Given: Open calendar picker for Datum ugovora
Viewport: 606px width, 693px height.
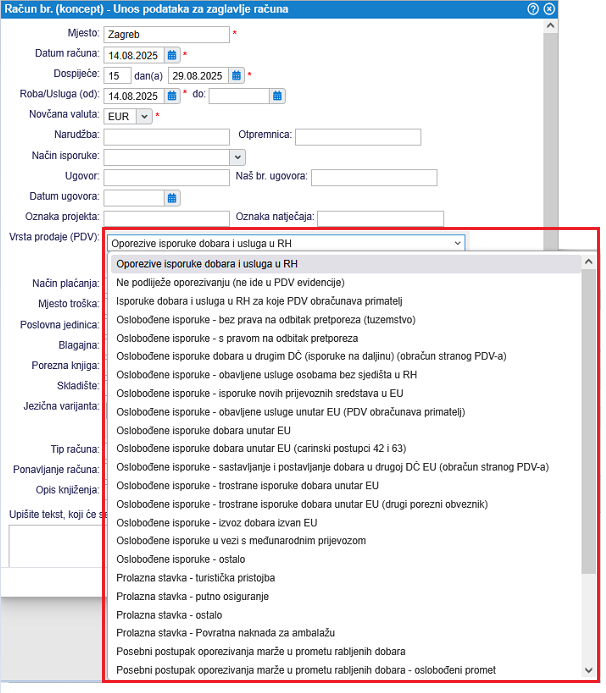Looking at the screenshot, I should point(172,197).
